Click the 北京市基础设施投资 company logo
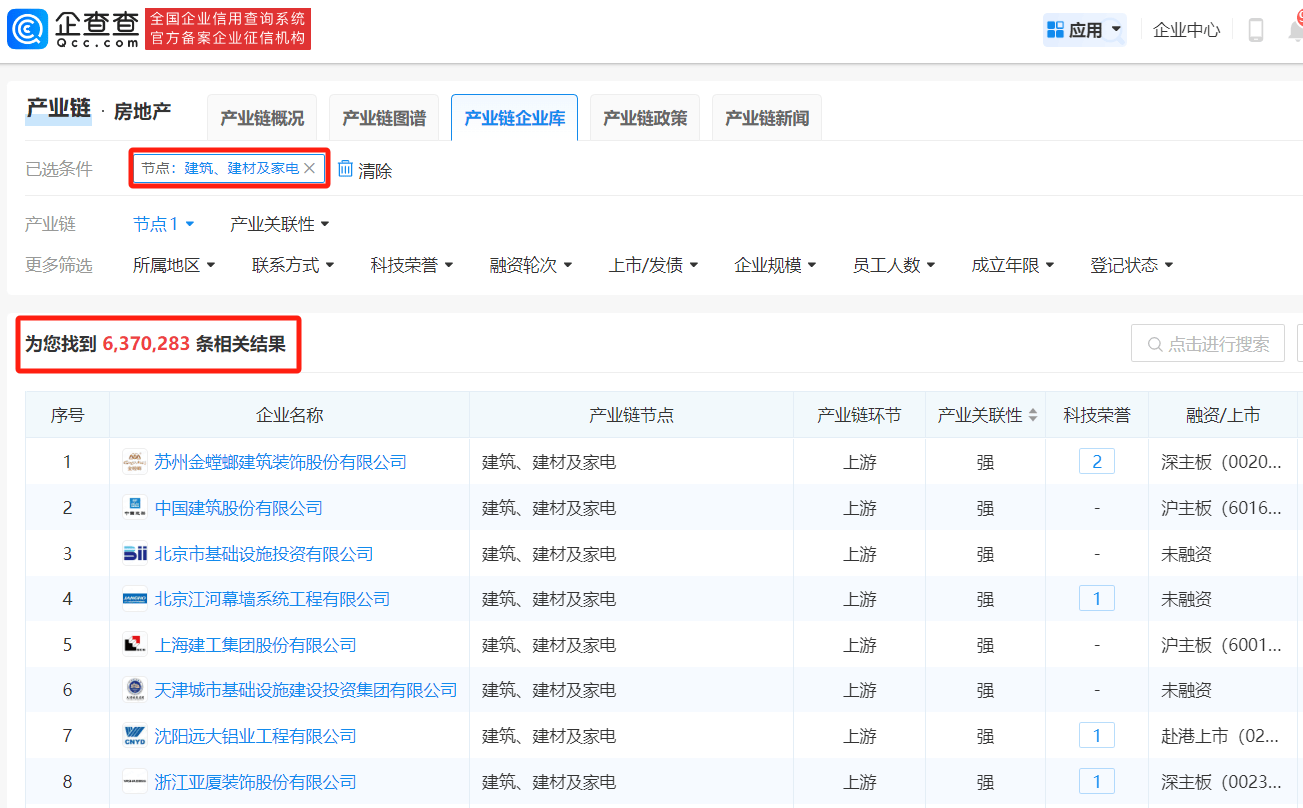 point(135,554)
